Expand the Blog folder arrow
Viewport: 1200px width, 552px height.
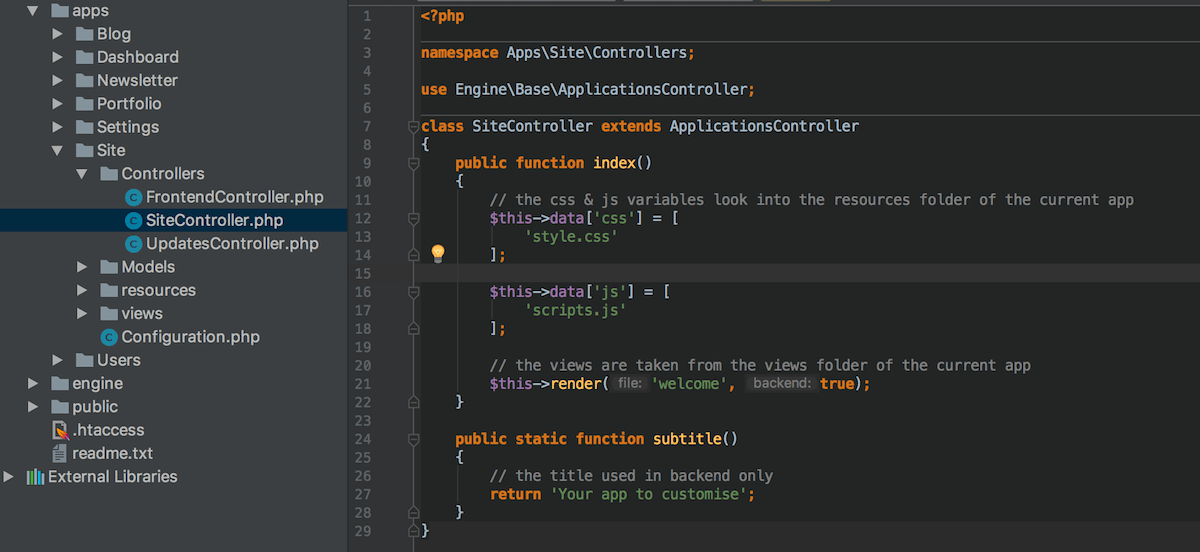click(x=57, y=34)
